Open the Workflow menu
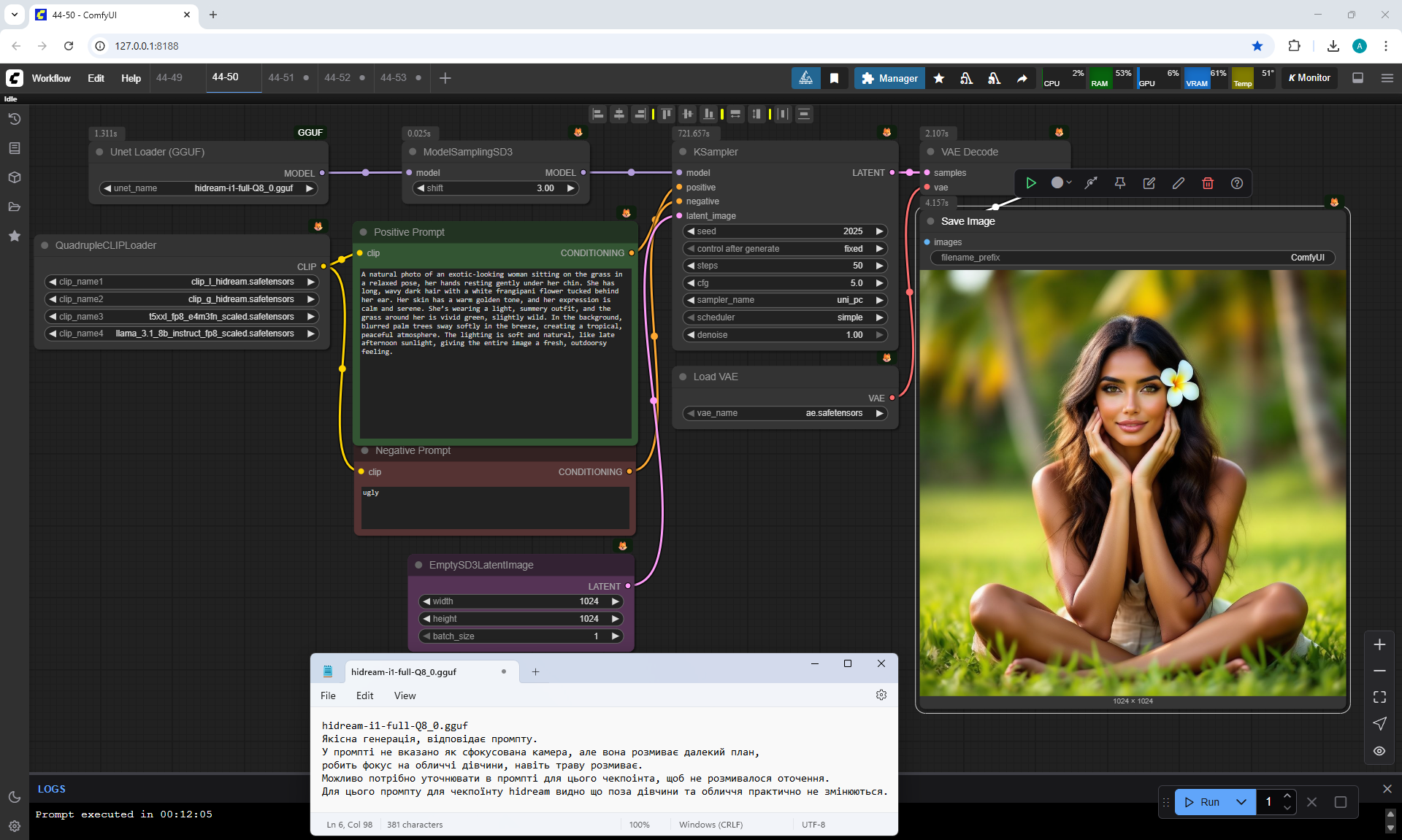 (51, 78)
